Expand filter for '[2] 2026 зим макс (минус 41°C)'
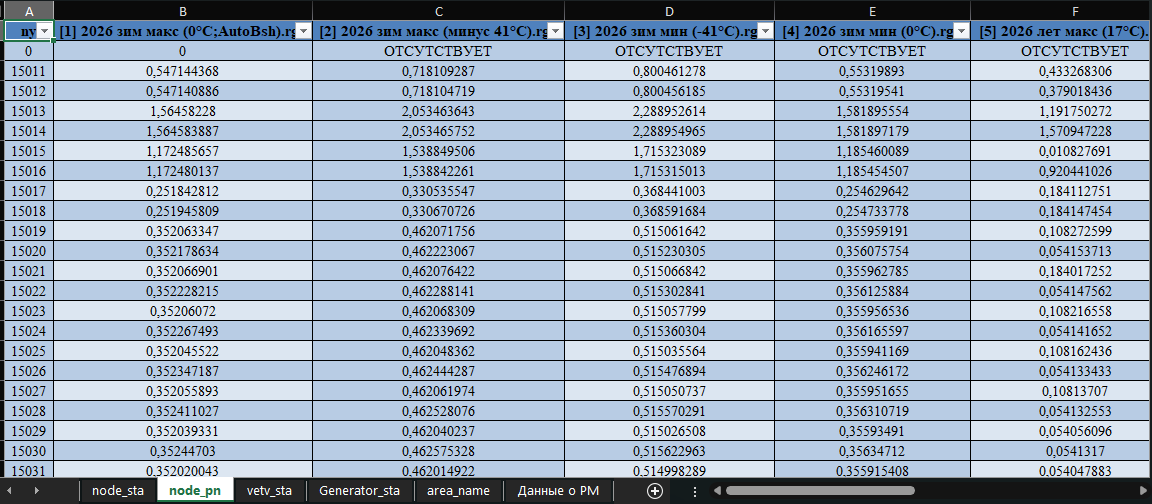1152x504 pixels. pyautogui.click(x=555, y=32)
